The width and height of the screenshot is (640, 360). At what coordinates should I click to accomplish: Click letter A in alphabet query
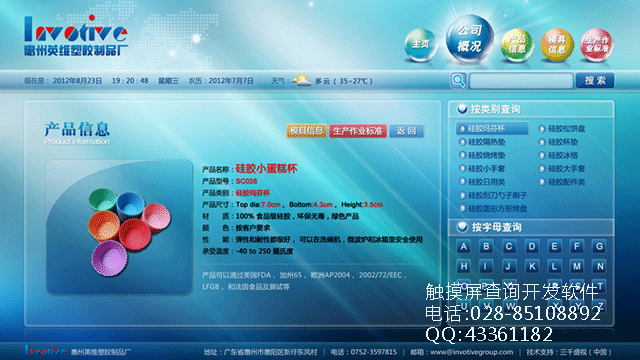click(463, 247)
